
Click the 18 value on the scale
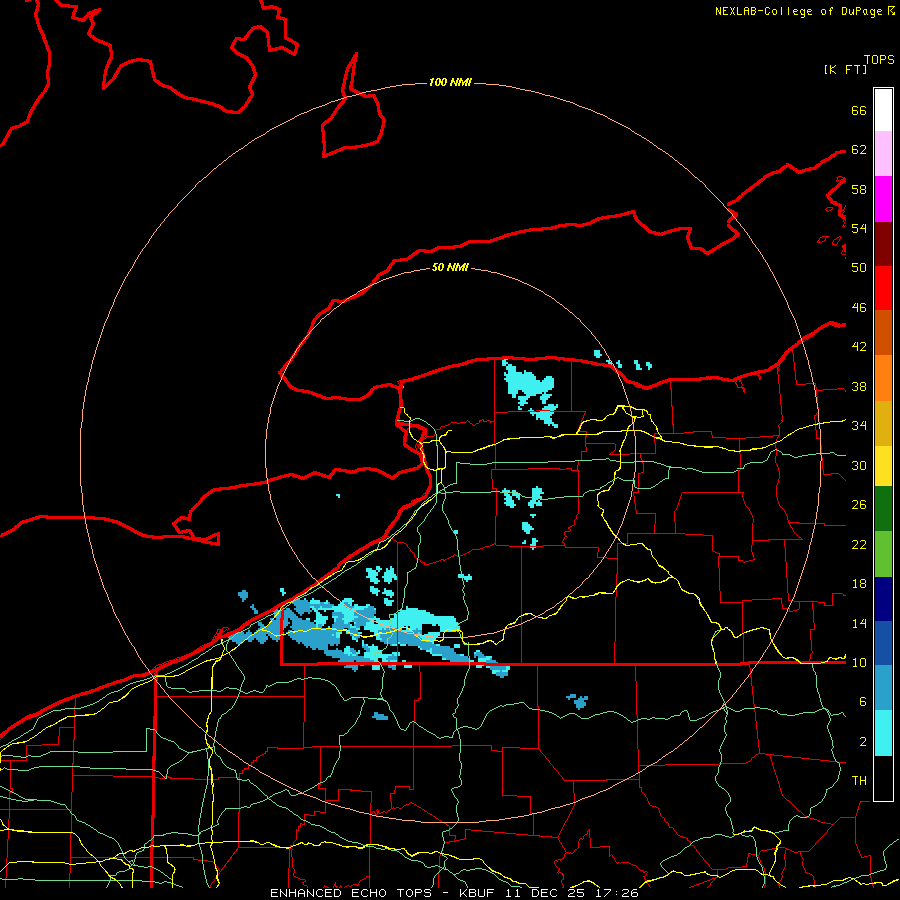859,584
